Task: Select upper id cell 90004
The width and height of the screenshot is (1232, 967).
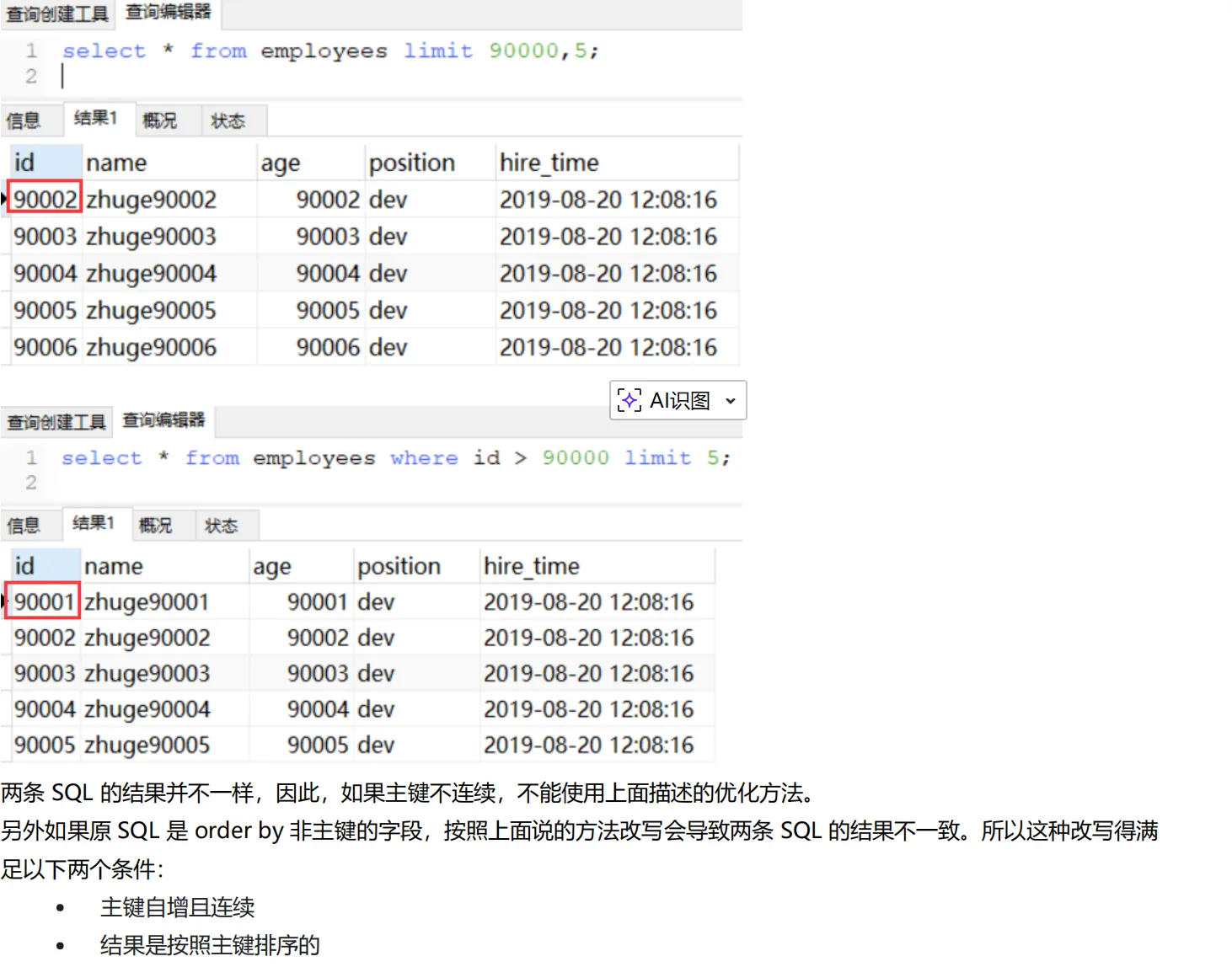Action: click(46, 274)
